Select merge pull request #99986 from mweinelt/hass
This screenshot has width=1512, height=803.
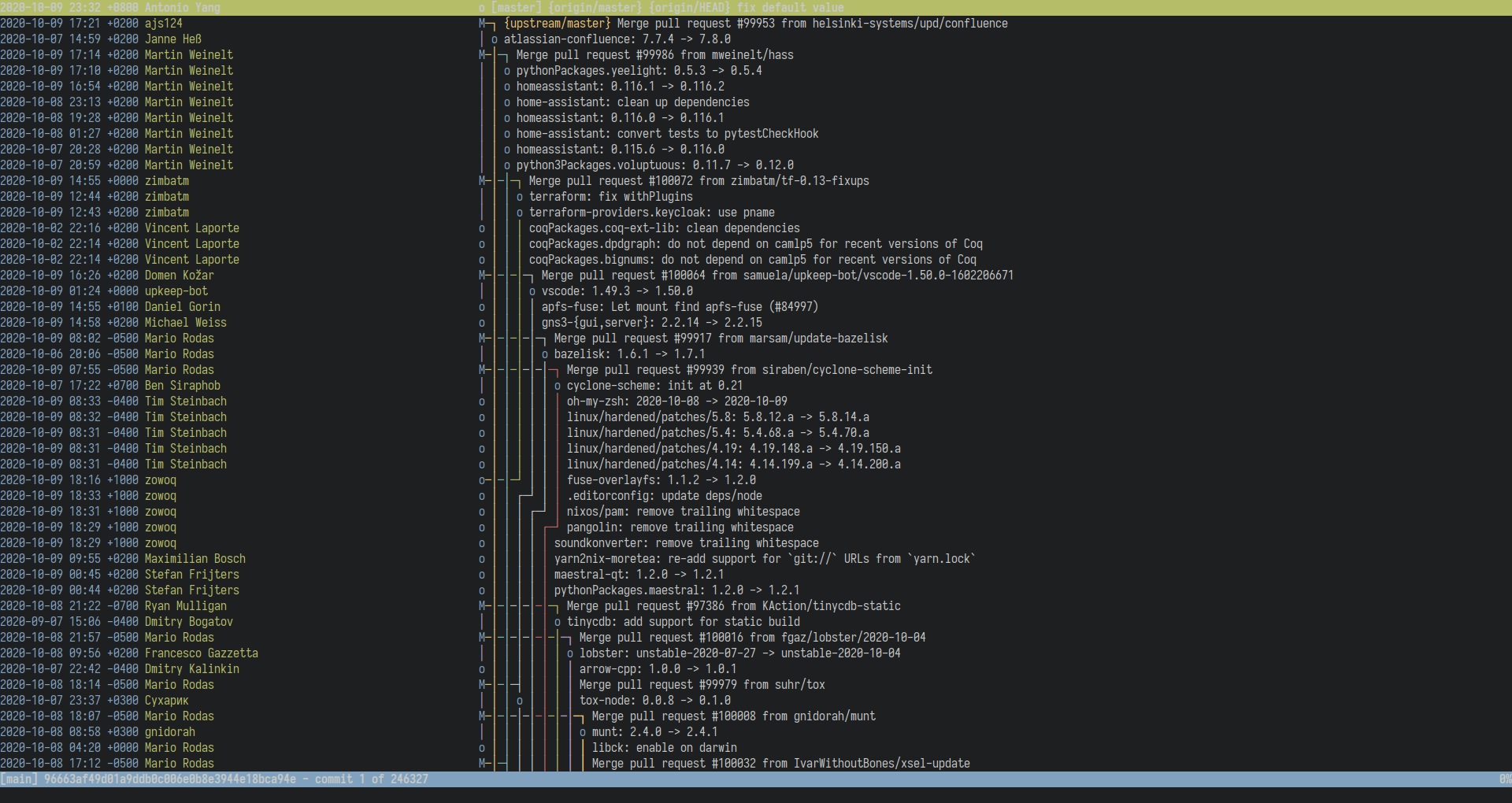[x=756, y=55]
